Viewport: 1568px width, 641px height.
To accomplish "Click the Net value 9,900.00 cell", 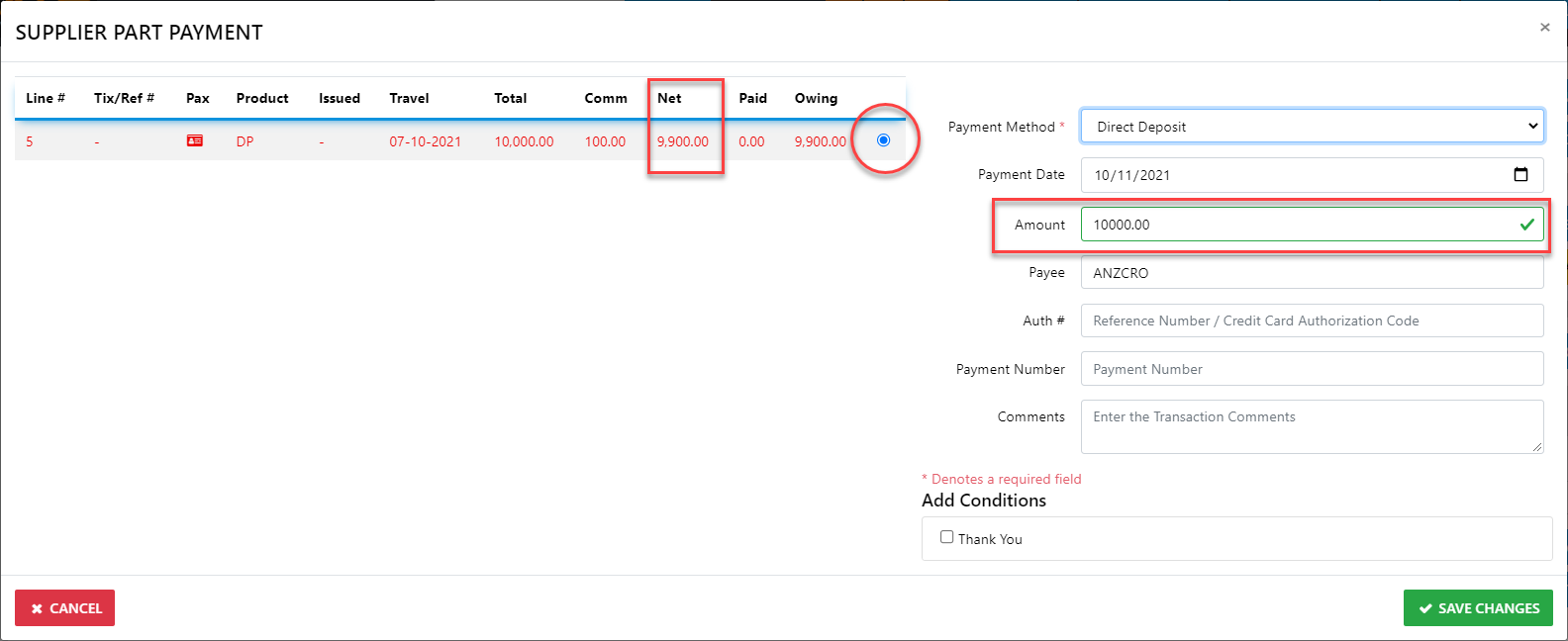I will [x=683, y=141].
